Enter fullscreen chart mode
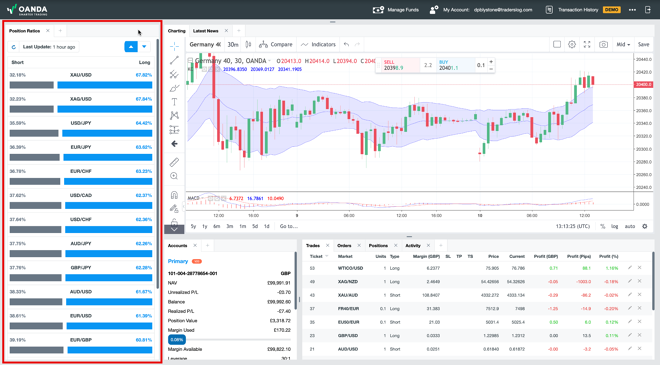660x365 pixels. coord(587,44)
